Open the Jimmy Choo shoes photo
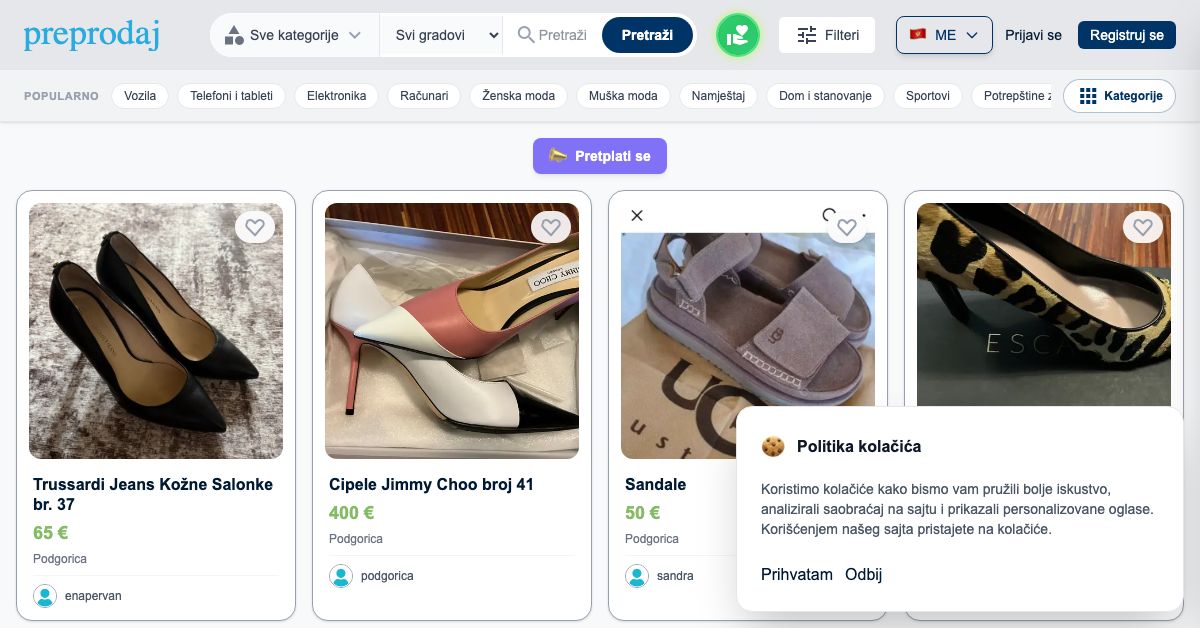 tap(452, 331)
